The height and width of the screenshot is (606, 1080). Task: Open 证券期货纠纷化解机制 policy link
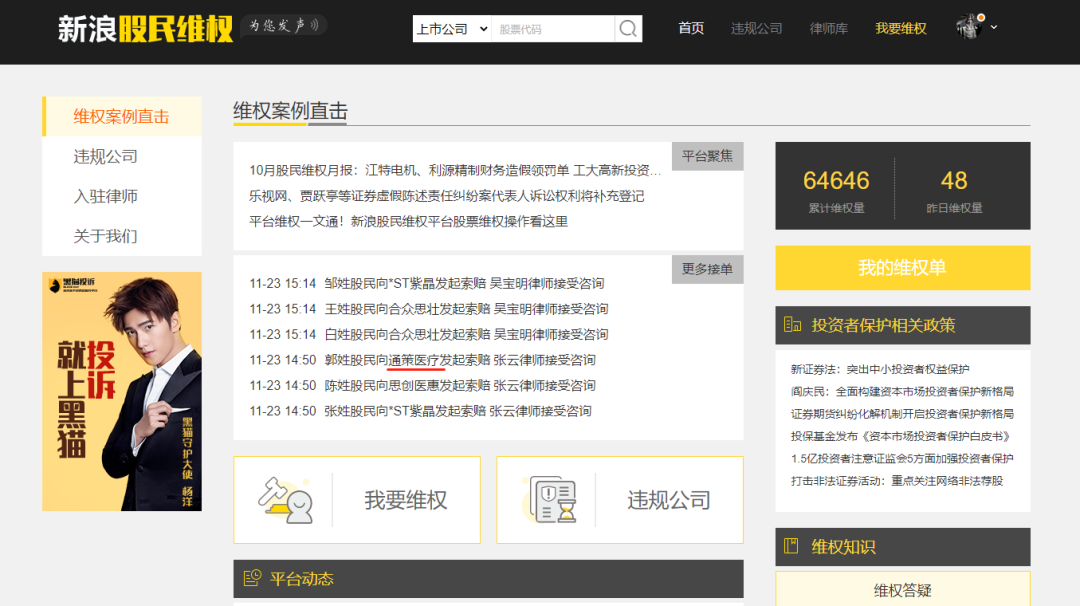tap(902, 414)
